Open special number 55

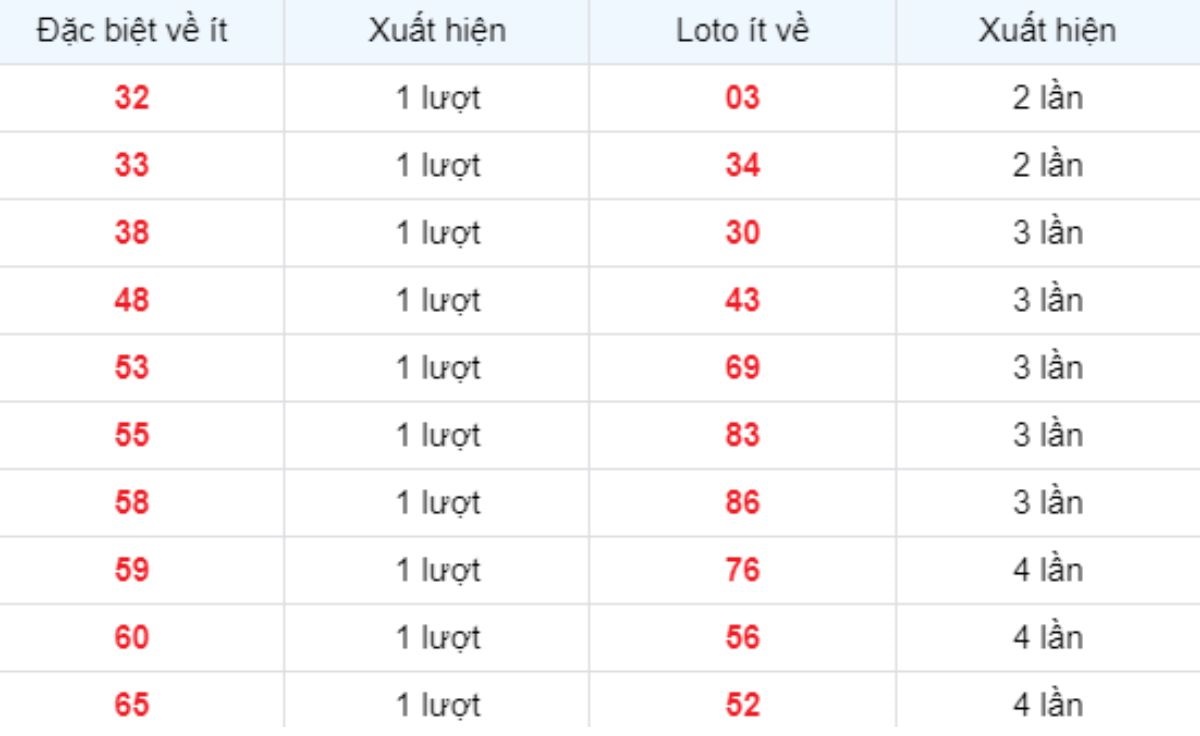tap(132, 435)
